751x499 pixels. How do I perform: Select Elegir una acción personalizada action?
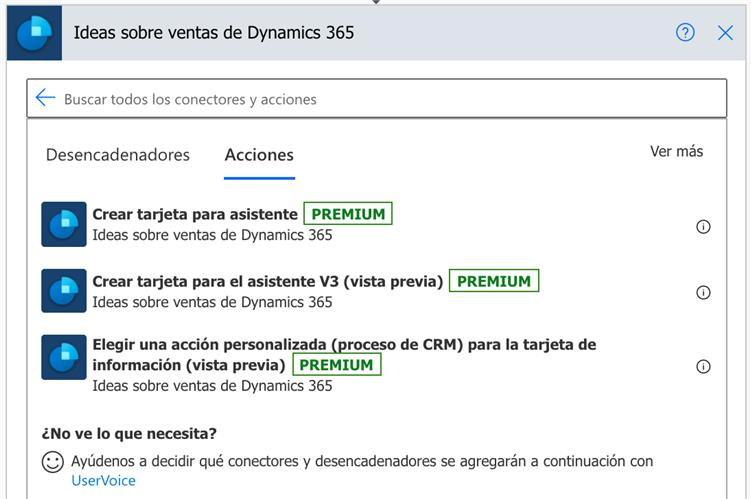pyautogui.click(x=344, y=354)
